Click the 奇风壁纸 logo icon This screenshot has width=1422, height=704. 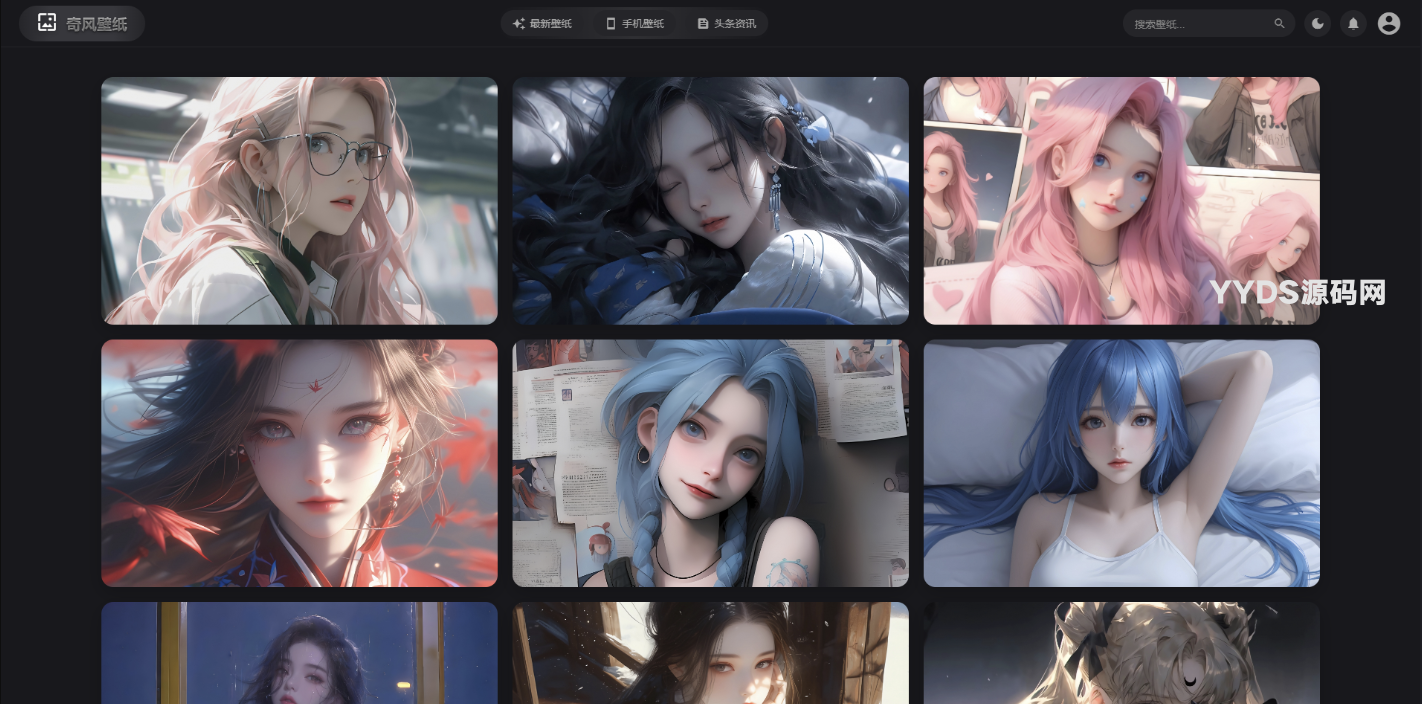[x=47, y=23]
